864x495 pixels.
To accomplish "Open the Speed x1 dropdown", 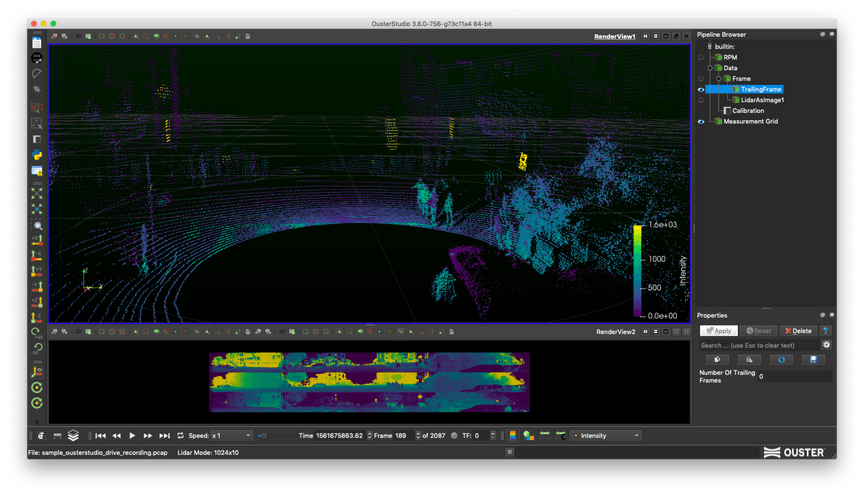I will tap(232, 435).
